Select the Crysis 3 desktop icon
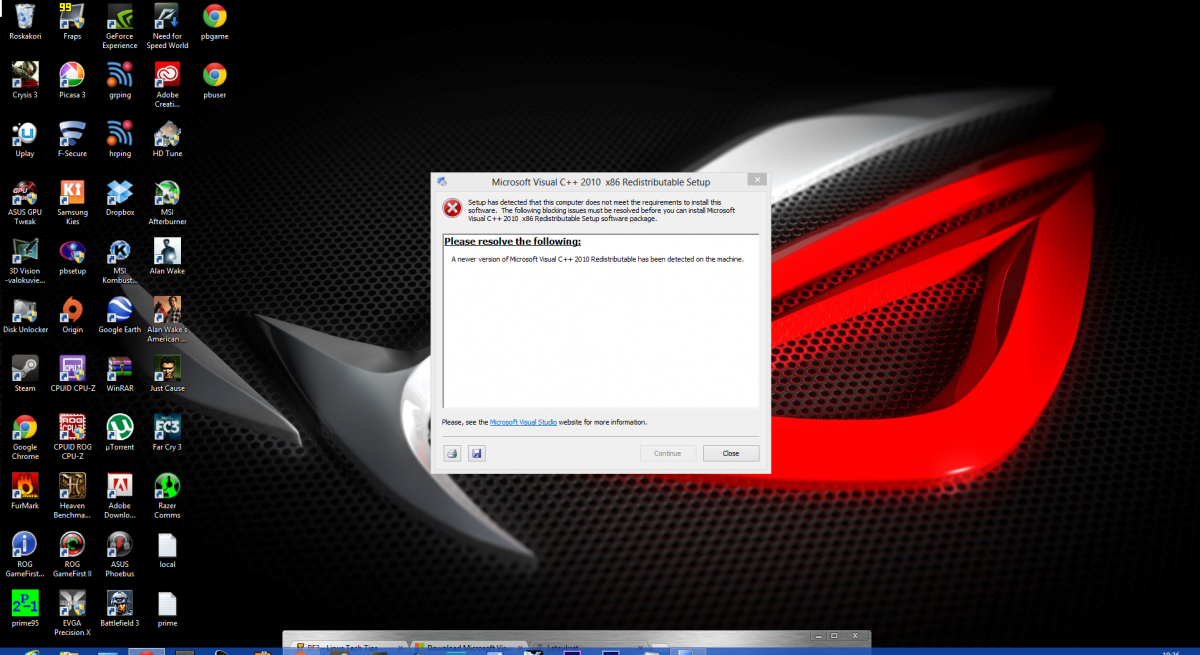 pyautogui.click(x=25, y=81)
